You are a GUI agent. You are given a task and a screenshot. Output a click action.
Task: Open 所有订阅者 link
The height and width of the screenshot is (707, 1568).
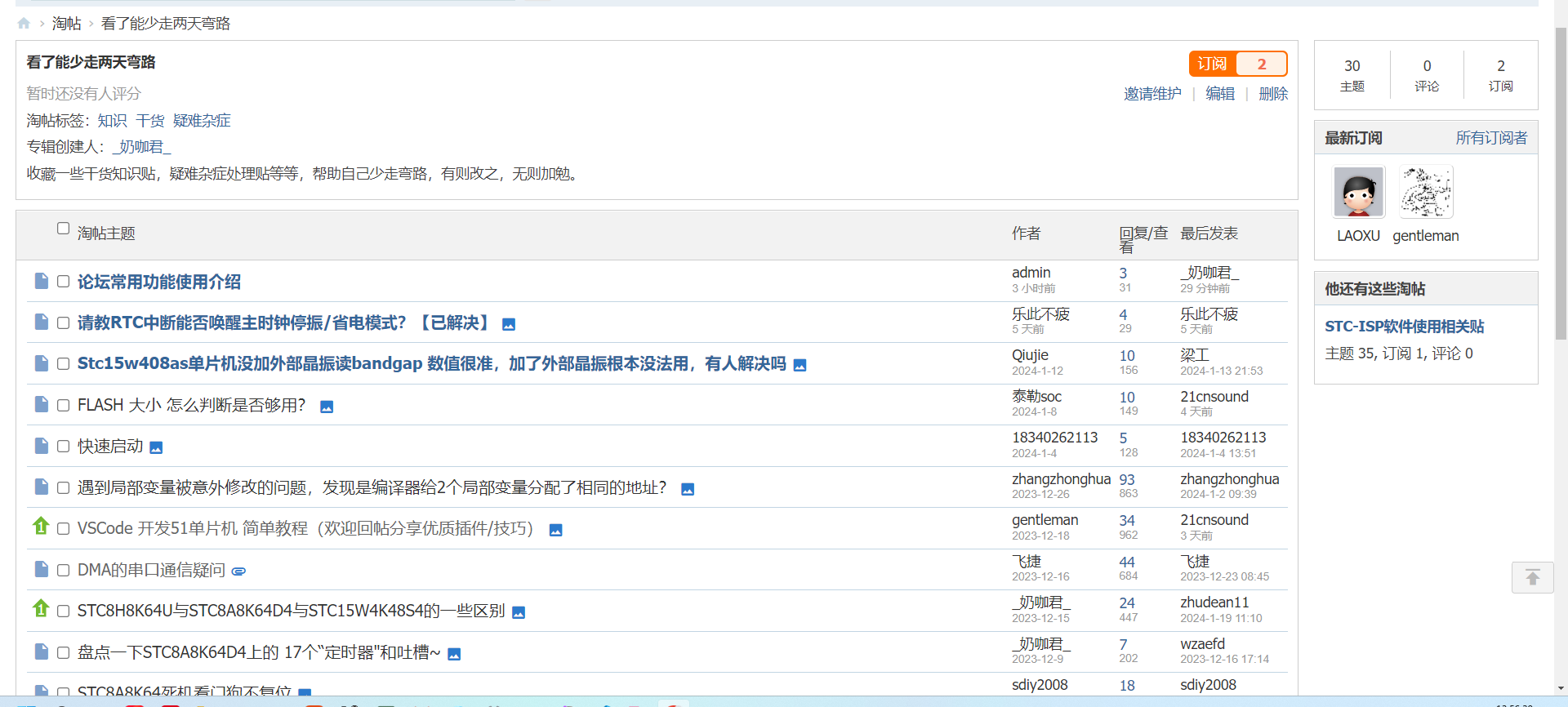(x=1491, y=138)
